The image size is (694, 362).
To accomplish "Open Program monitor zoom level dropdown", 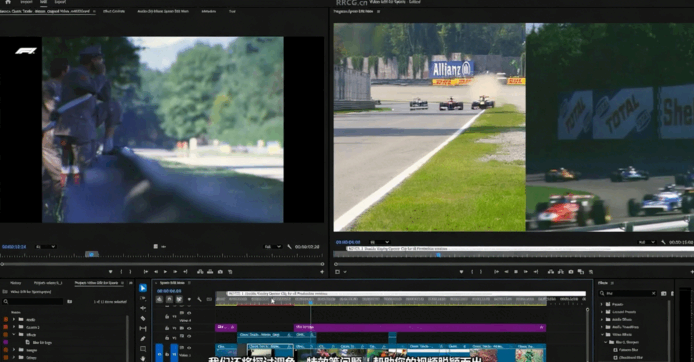I will click(x=380, y=242).
